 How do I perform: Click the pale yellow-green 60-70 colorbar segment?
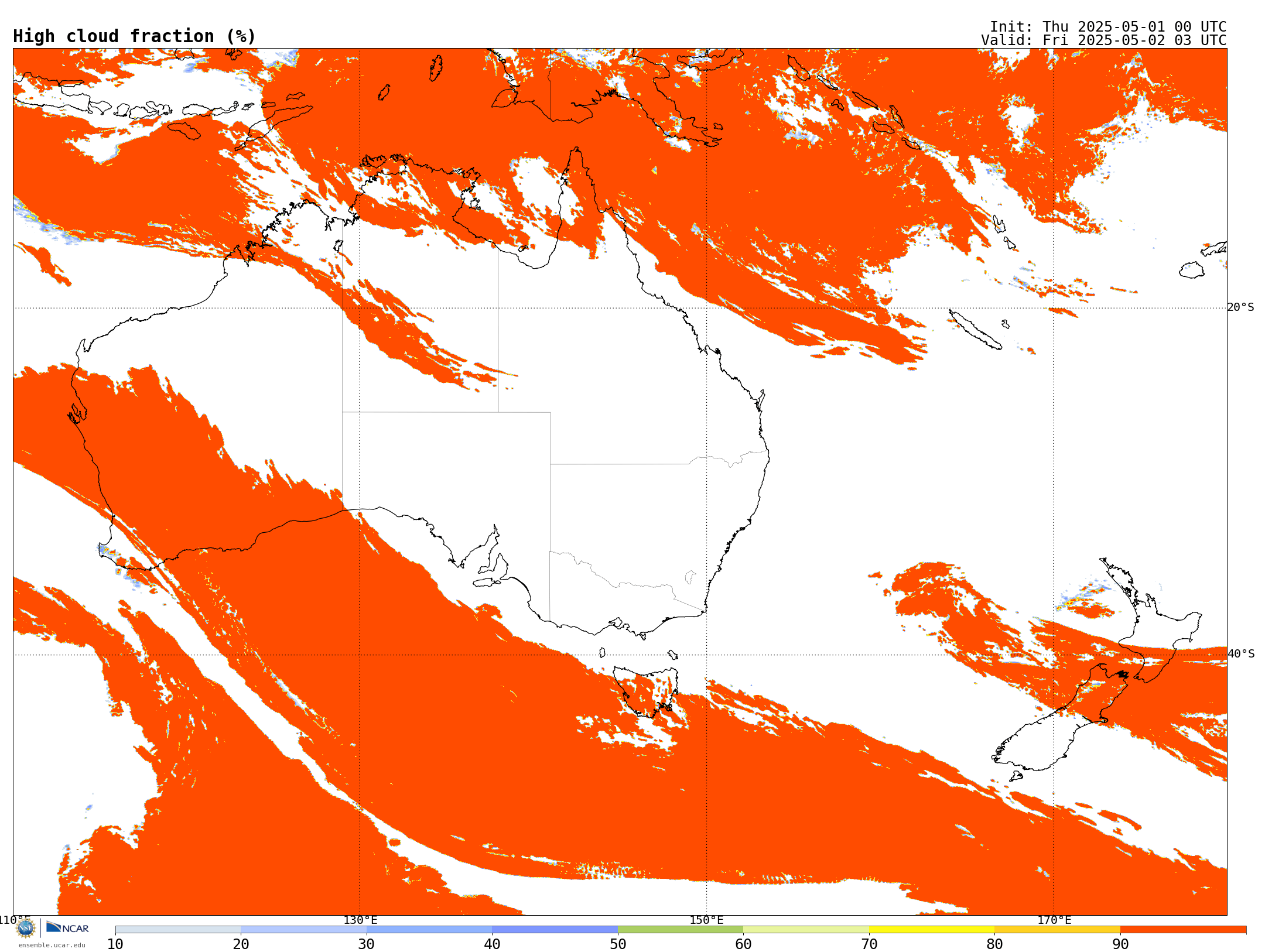[806, 930]
